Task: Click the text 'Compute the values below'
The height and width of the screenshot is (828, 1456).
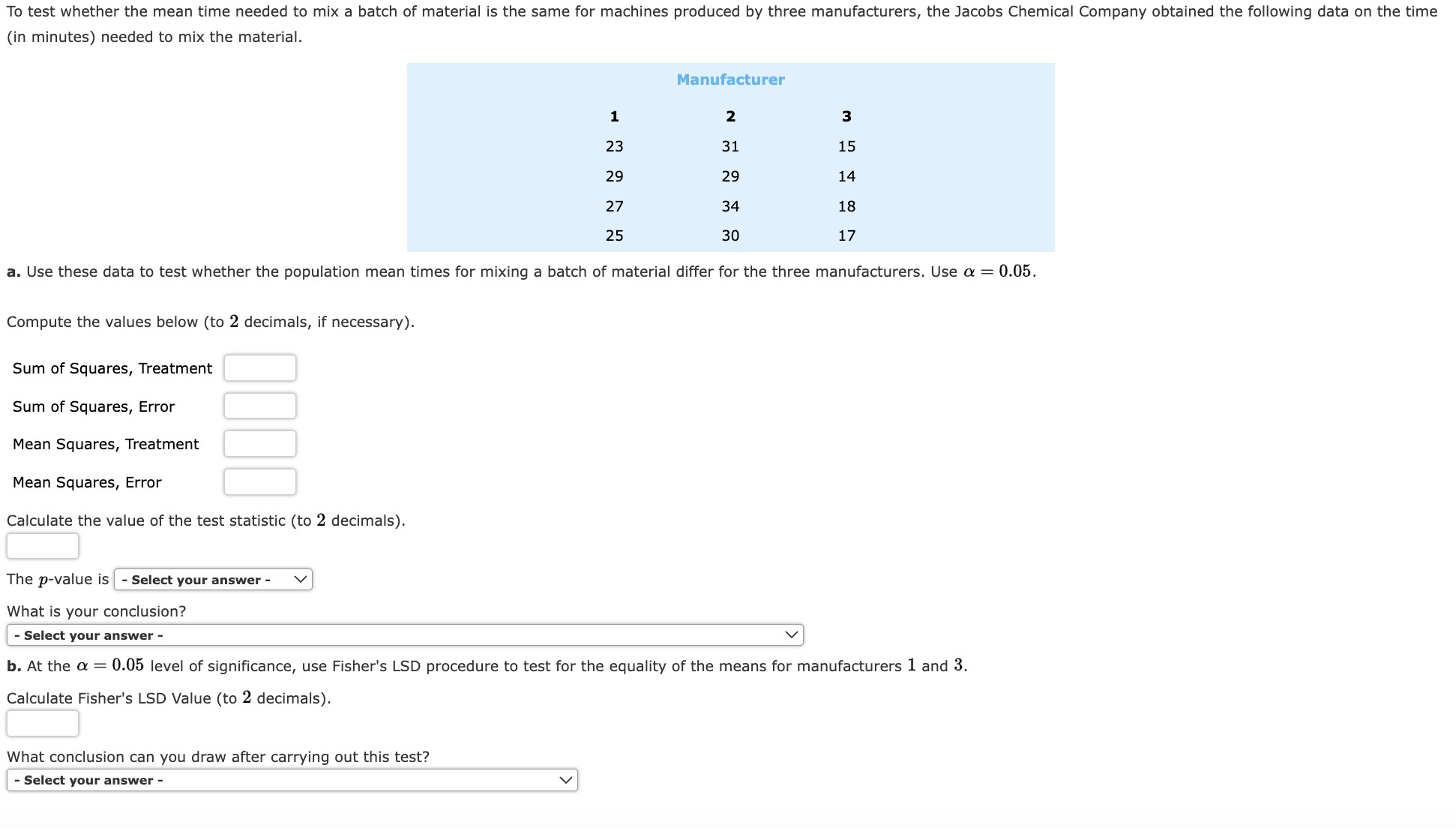Action: click(101, 321)
